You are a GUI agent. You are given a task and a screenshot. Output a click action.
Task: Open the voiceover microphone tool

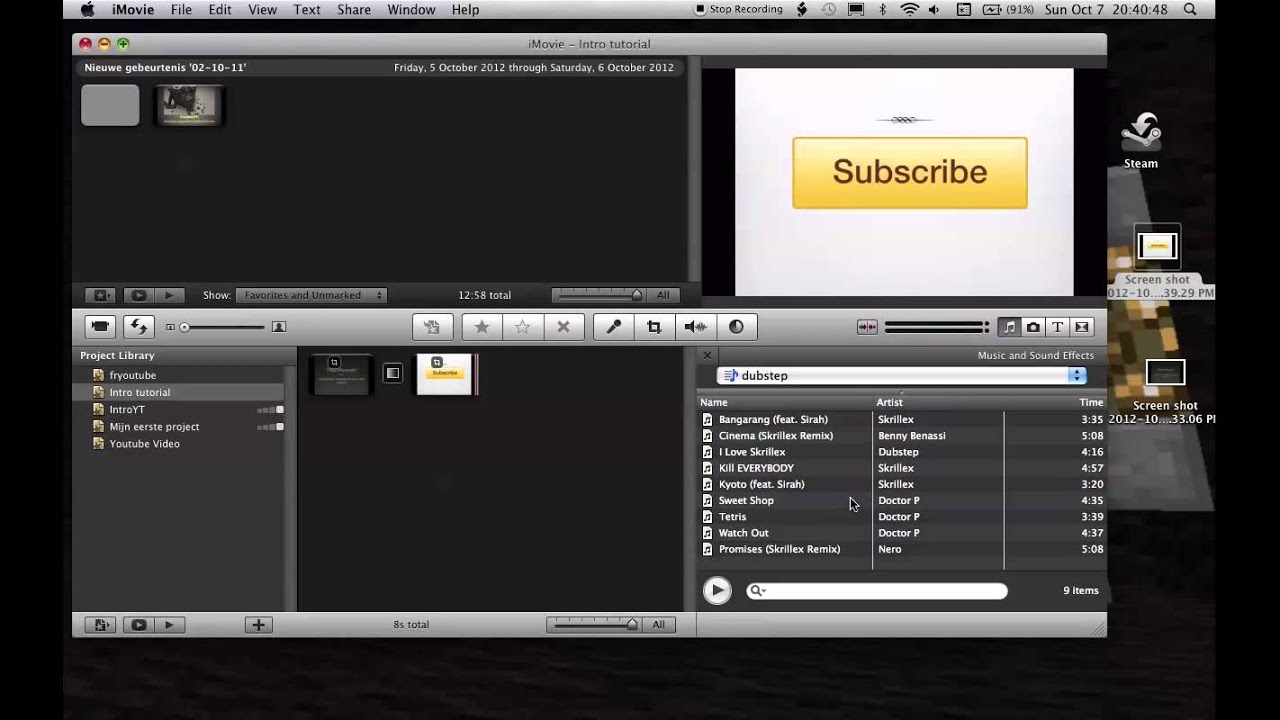[x=613, y=326]
